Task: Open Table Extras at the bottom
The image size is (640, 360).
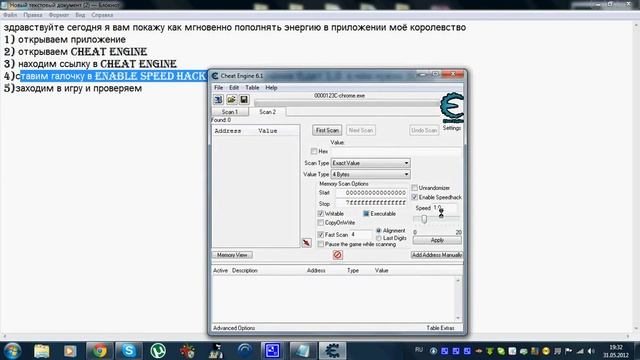Action: pos(440,328)
